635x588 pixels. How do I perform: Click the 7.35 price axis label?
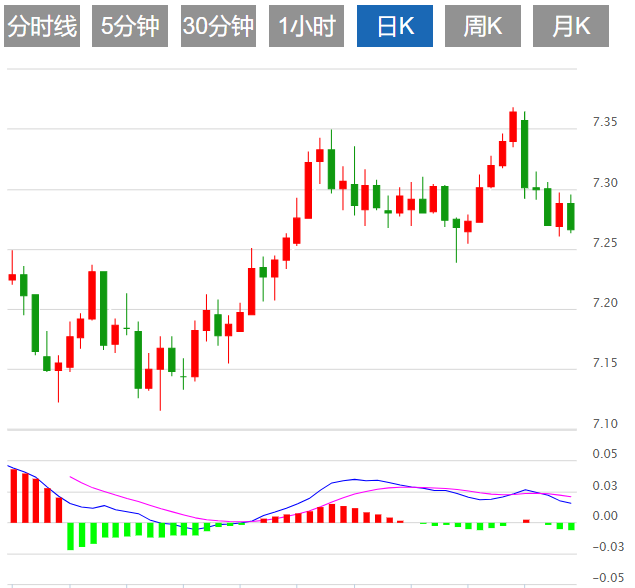(x=605, y=122)
